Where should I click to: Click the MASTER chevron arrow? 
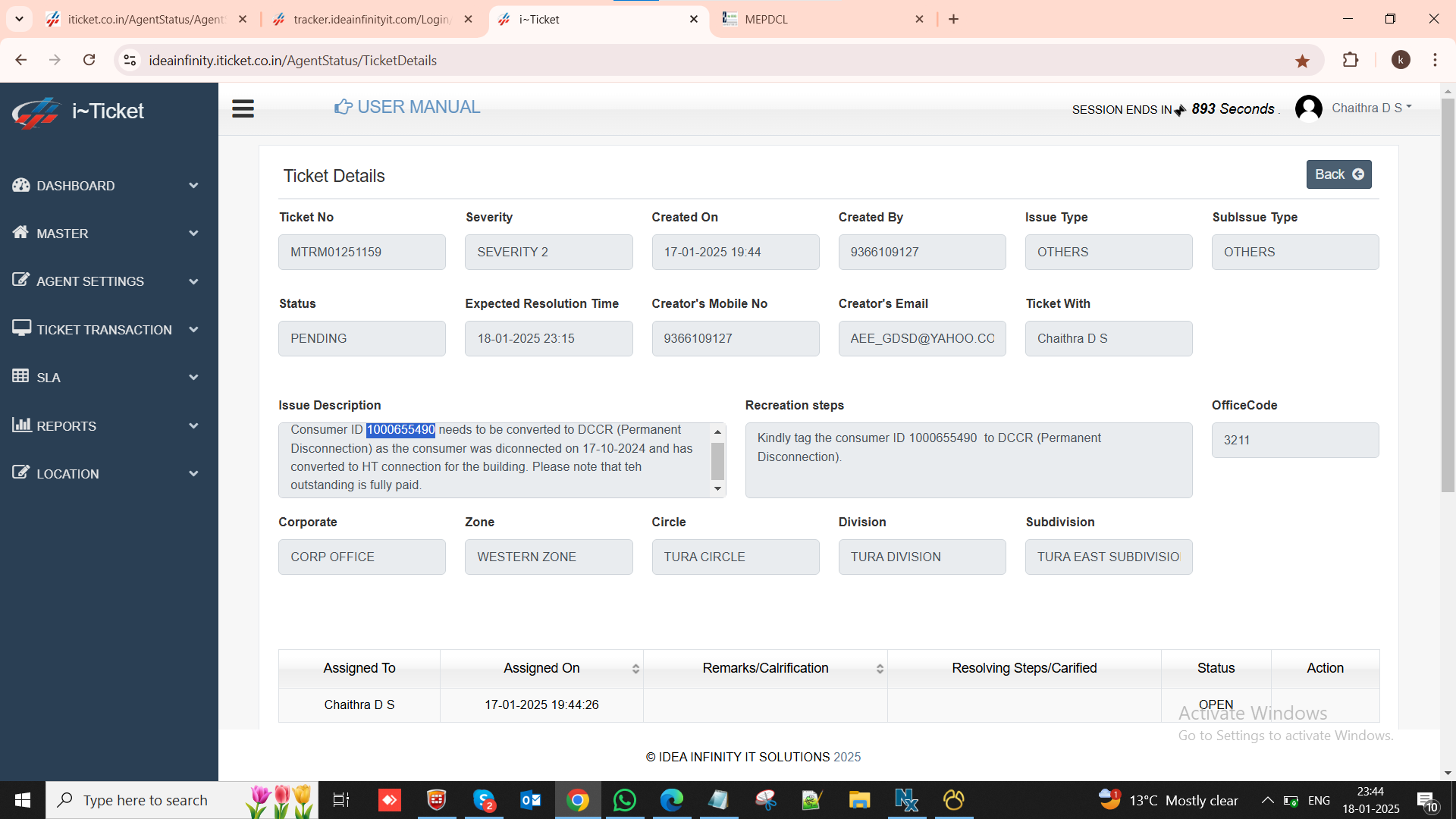point(193,234)
